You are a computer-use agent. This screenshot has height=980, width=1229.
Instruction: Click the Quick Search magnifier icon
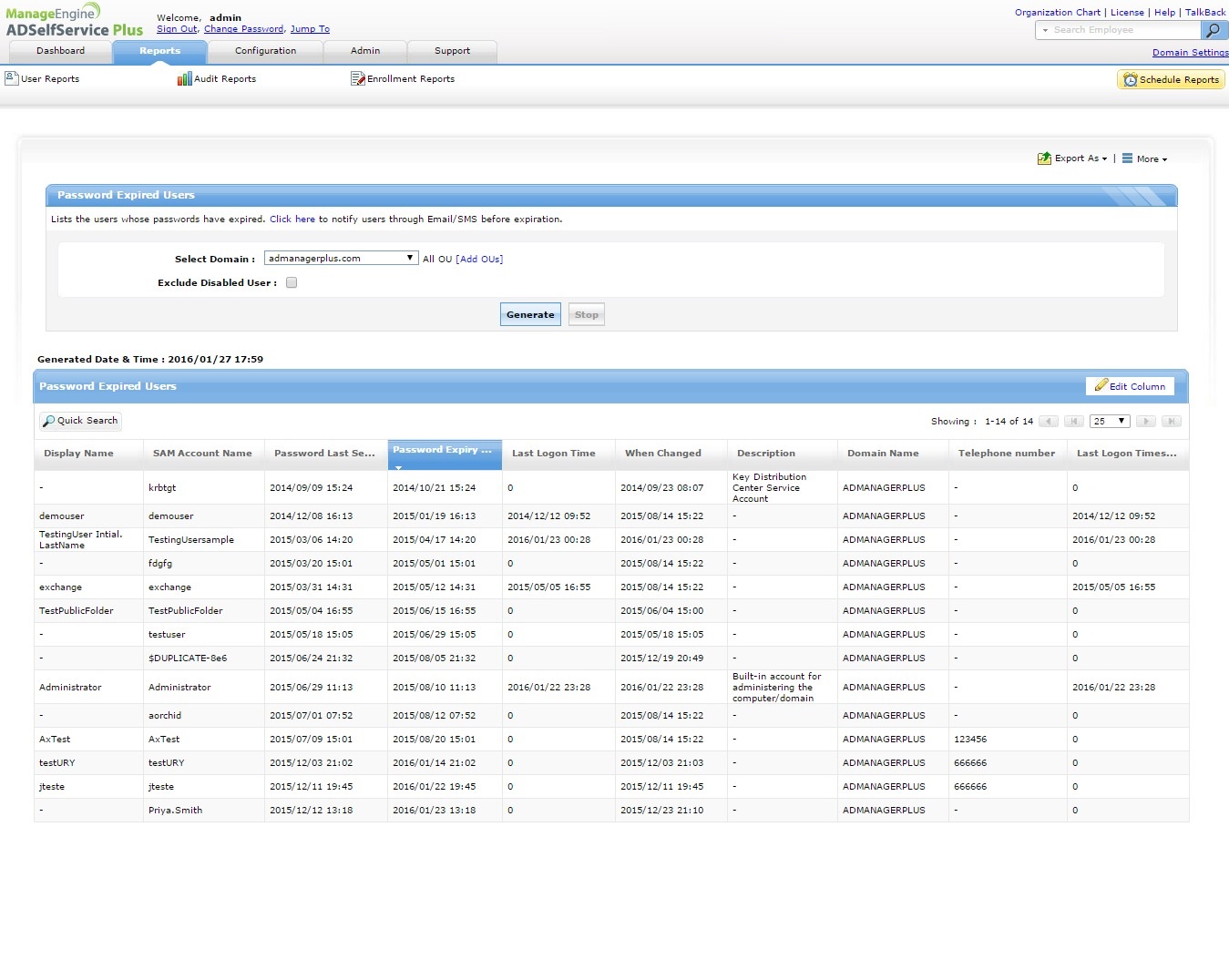tap(49, 421)
